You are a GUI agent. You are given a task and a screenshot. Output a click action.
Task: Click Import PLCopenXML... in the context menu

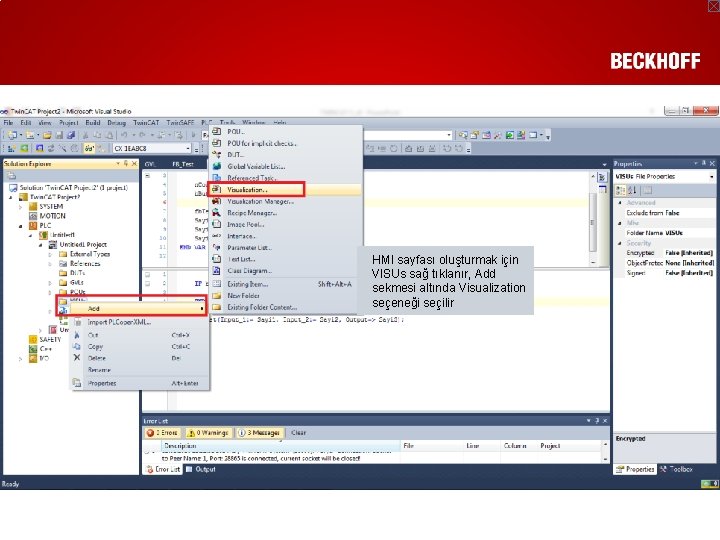pyautogui.click(x=140, y=322)
